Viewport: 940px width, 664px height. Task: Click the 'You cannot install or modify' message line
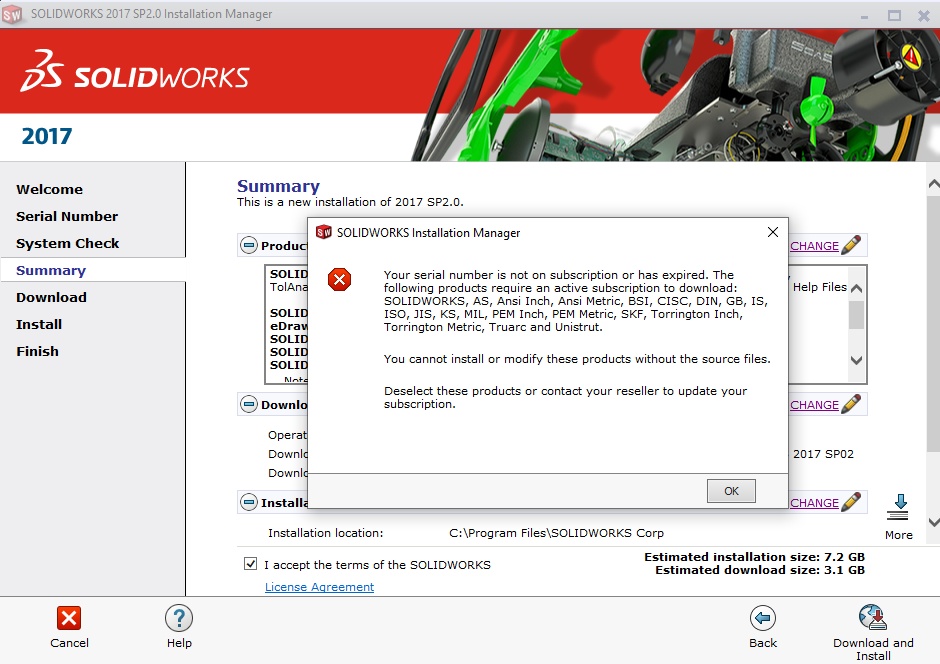pos(577,358)
